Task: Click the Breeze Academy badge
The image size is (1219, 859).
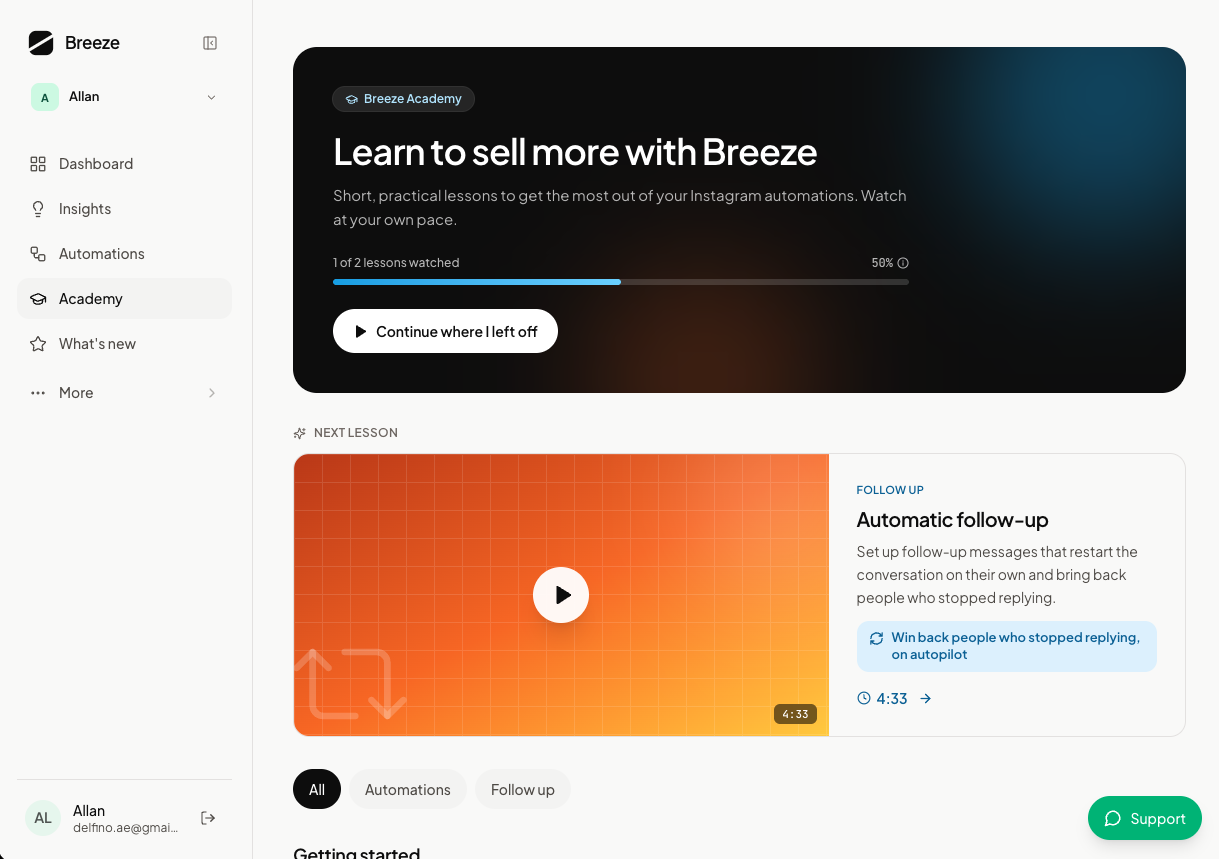Action: click(x=403, y=99)
